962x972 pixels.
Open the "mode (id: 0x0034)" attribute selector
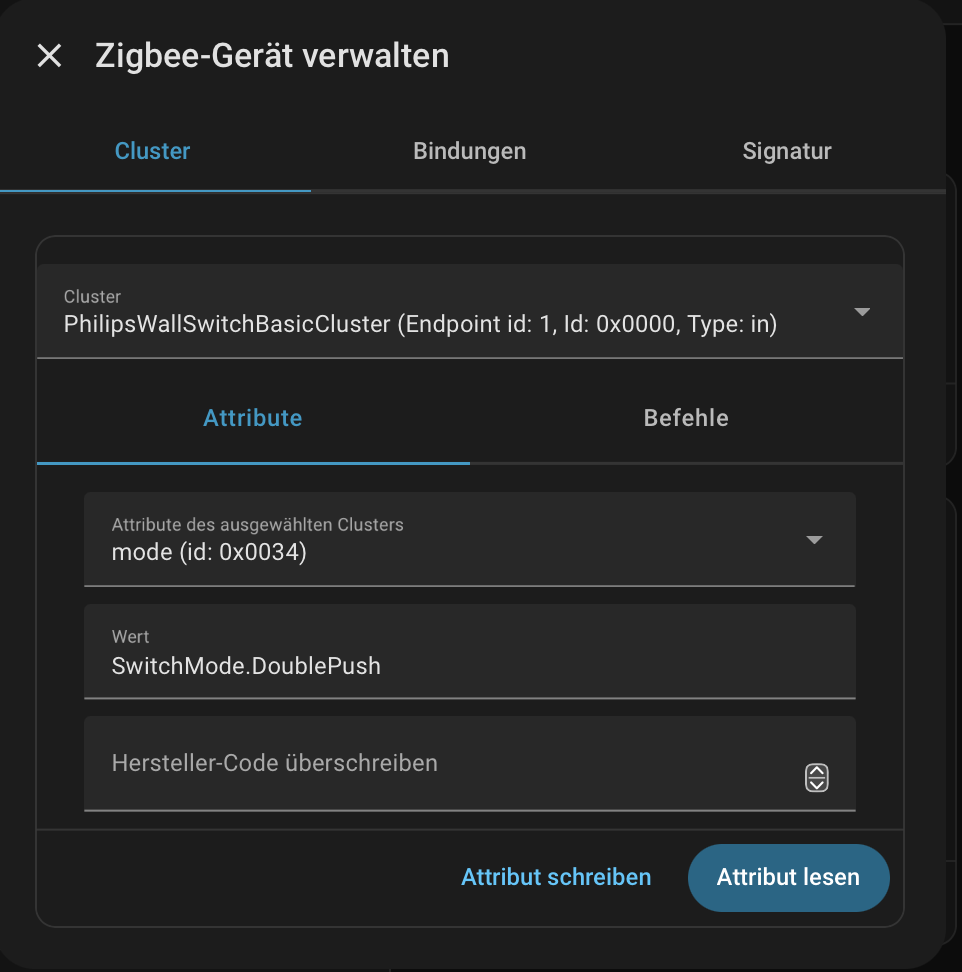pos(209,551)
